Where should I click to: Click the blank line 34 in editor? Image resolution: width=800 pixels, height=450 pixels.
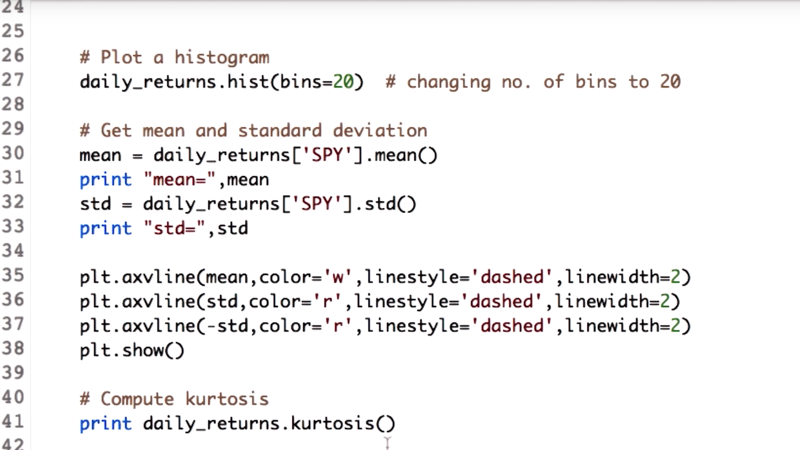[408, 252]
